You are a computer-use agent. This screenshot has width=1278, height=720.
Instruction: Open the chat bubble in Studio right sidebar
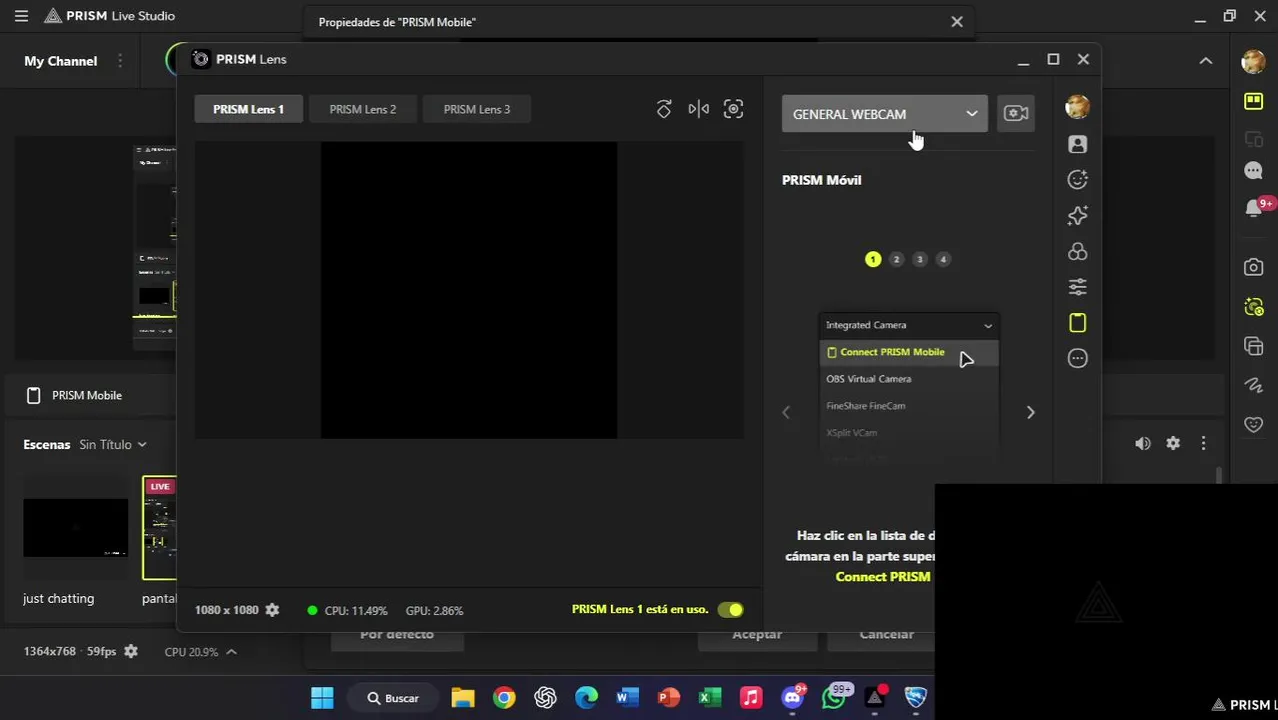(1253, 172)
